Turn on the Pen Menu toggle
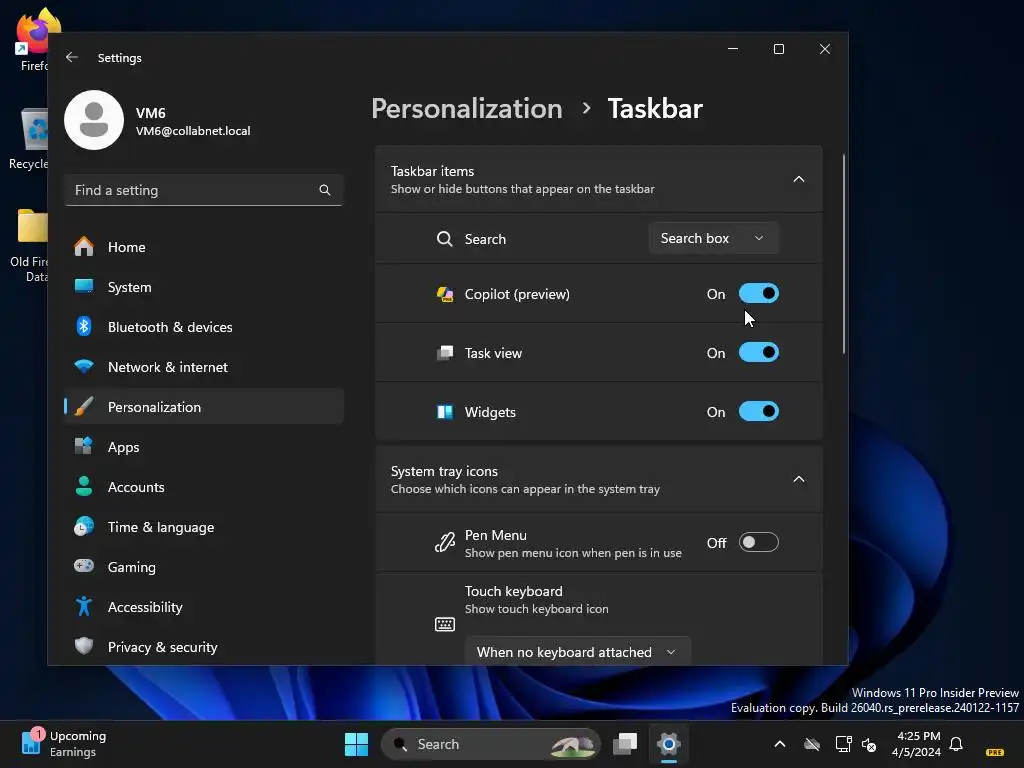 (759, 542)
